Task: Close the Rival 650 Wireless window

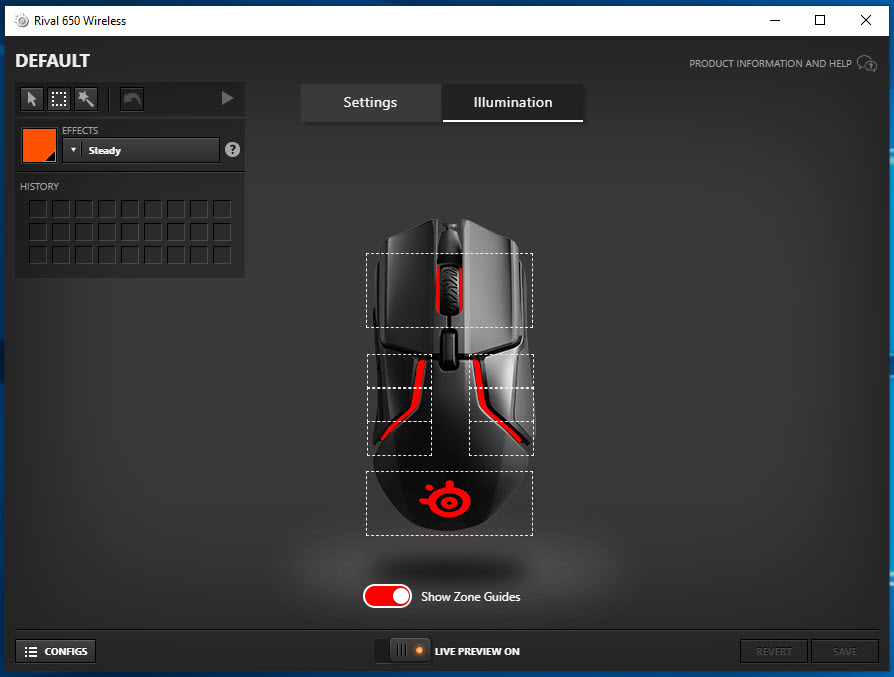Action: click(x=865, y=21)
